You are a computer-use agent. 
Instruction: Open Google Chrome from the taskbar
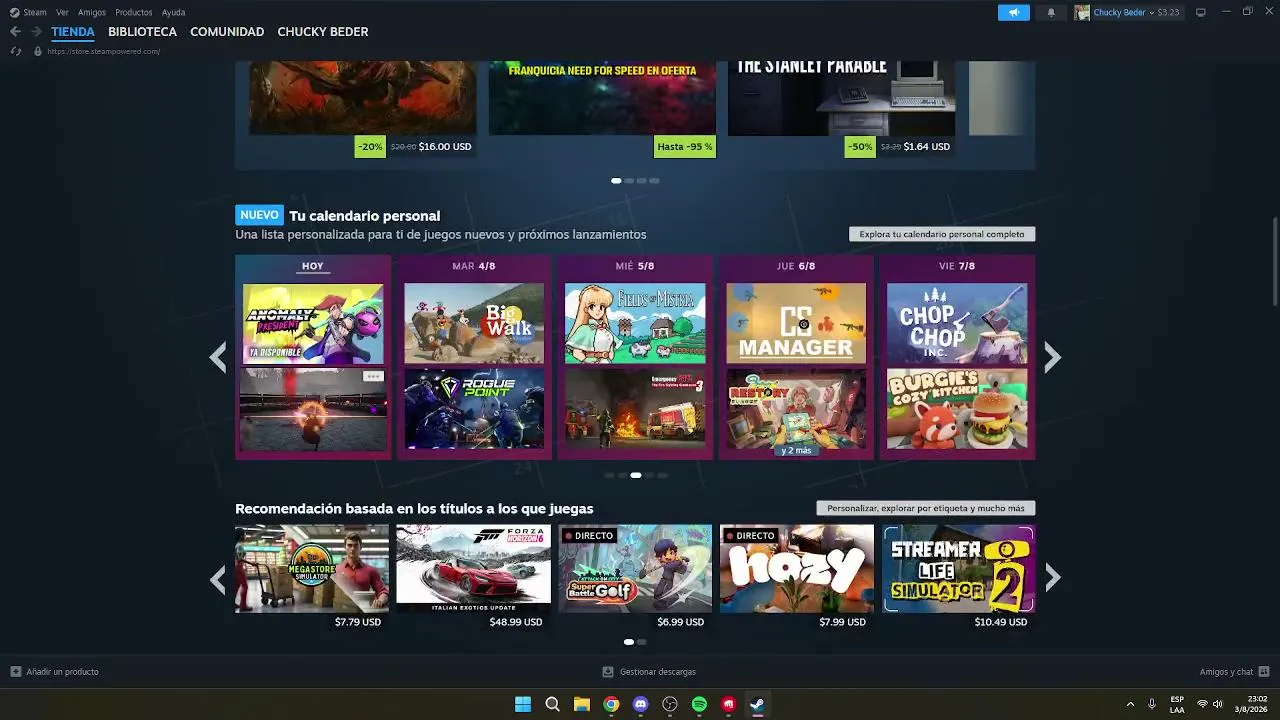[x=611, y=704]
